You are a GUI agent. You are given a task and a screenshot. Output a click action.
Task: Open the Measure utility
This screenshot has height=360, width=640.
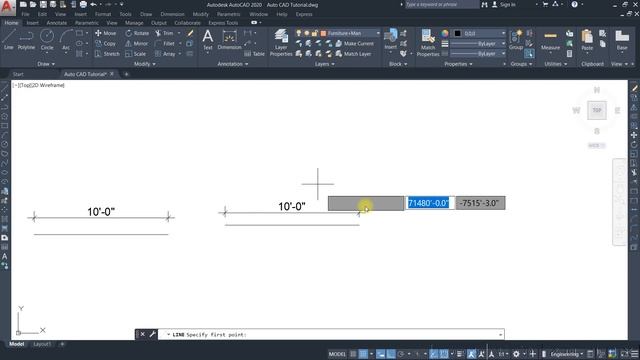(x=550, y=40)
